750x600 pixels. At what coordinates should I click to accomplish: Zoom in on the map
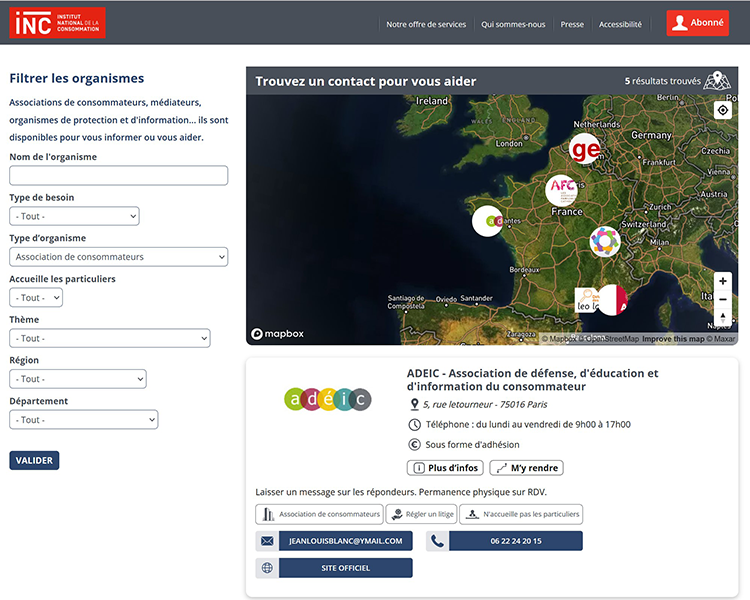tap(722, 281)
